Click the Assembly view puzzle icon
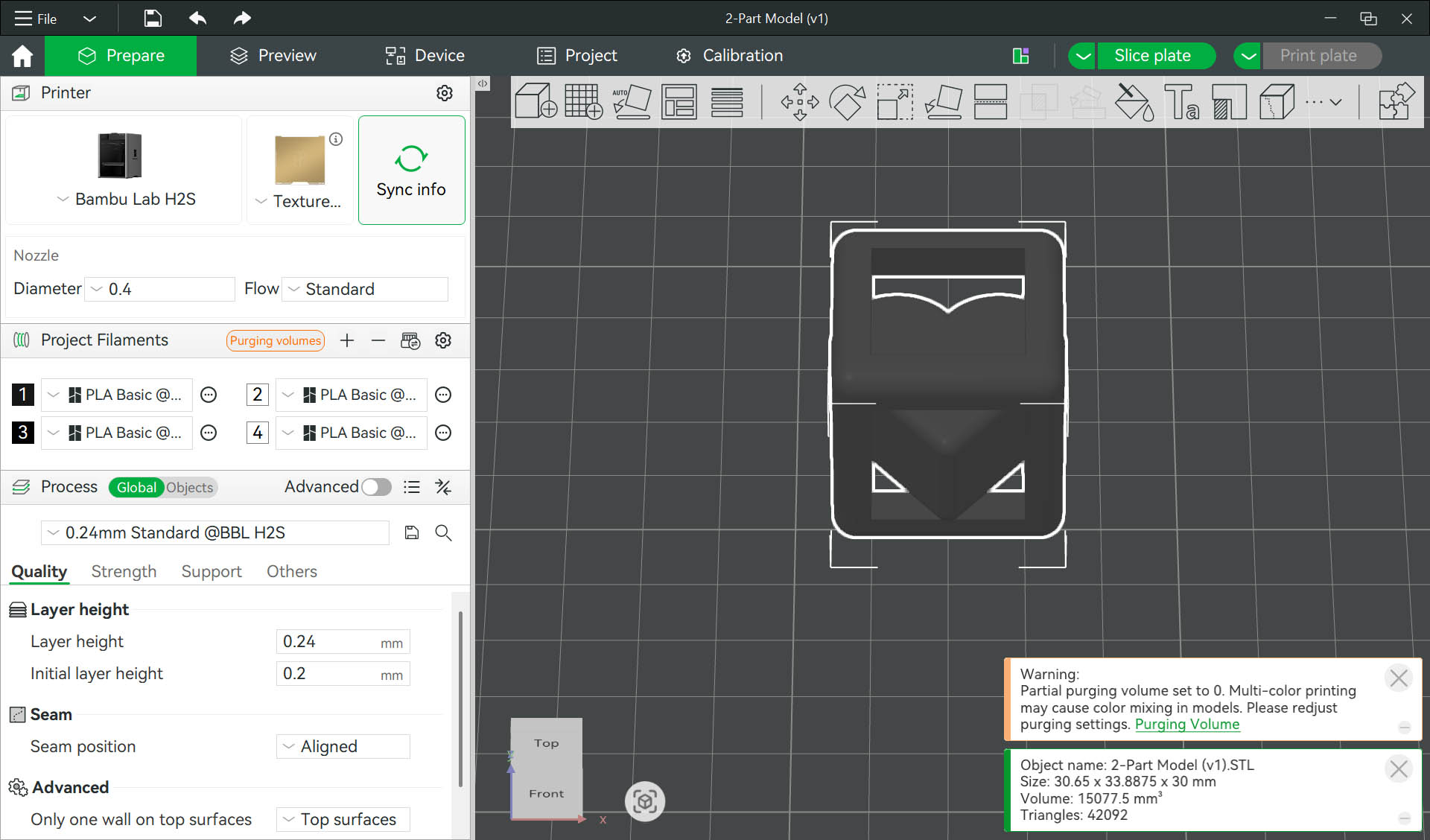Screen dimensions: 1430x840 (1395, 101)
